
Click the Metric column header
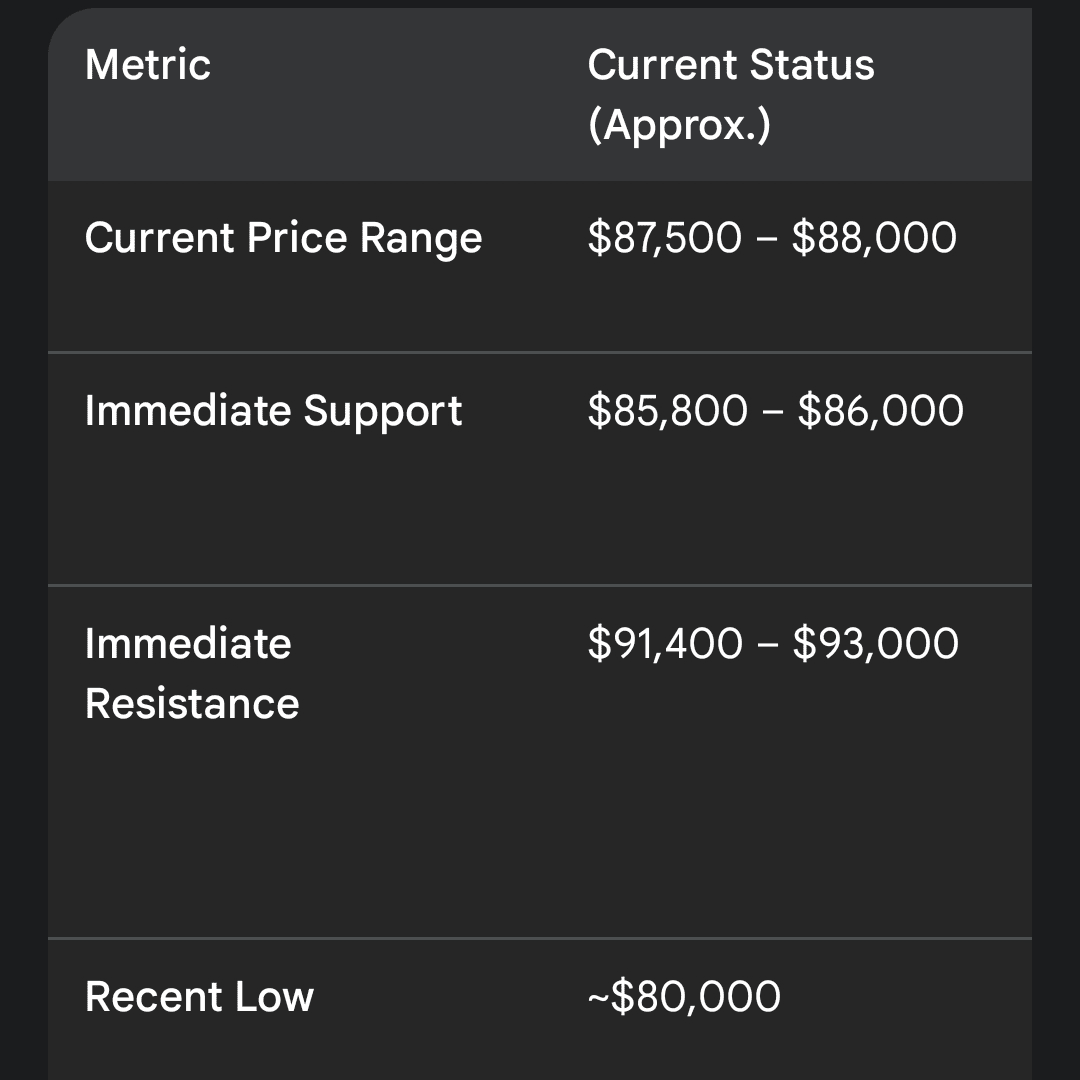(x=148, y=66)
